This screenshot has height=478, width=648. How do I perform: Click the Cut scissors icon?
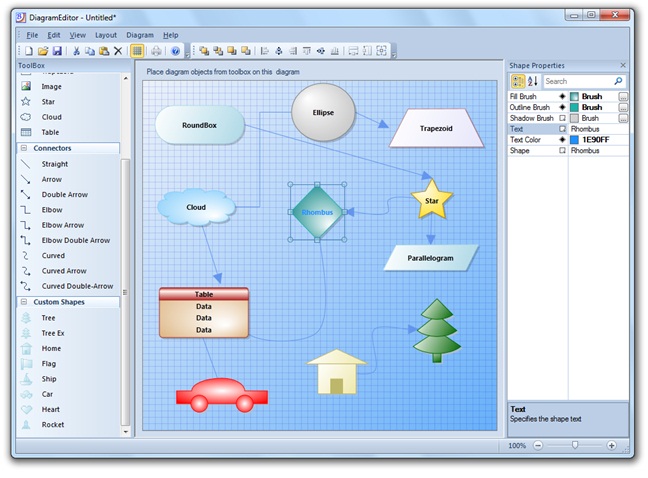click(x=75, y=51)
